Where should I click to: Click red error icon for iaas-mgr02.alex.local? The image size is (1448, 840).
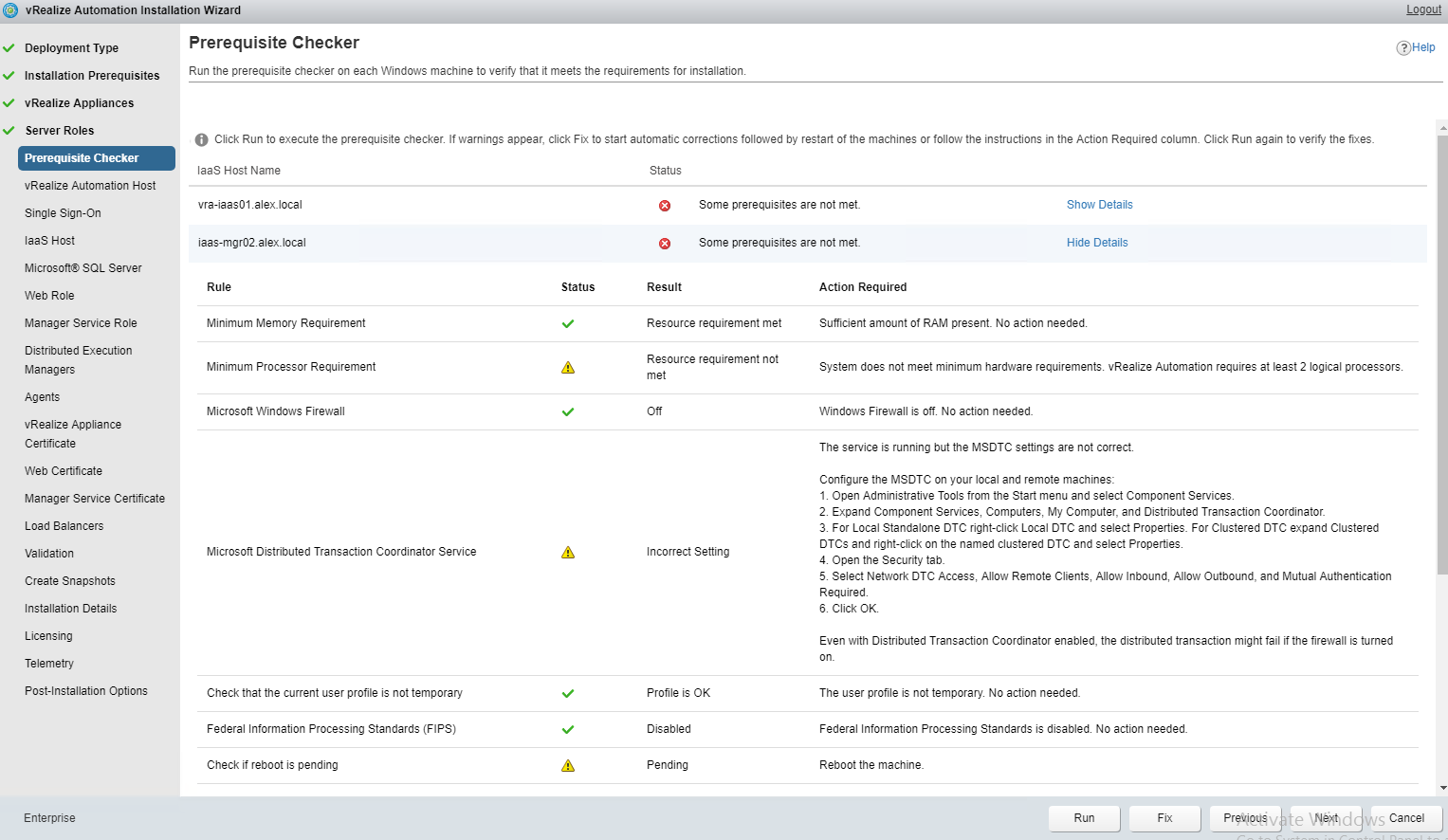click(x=665, y=244)
